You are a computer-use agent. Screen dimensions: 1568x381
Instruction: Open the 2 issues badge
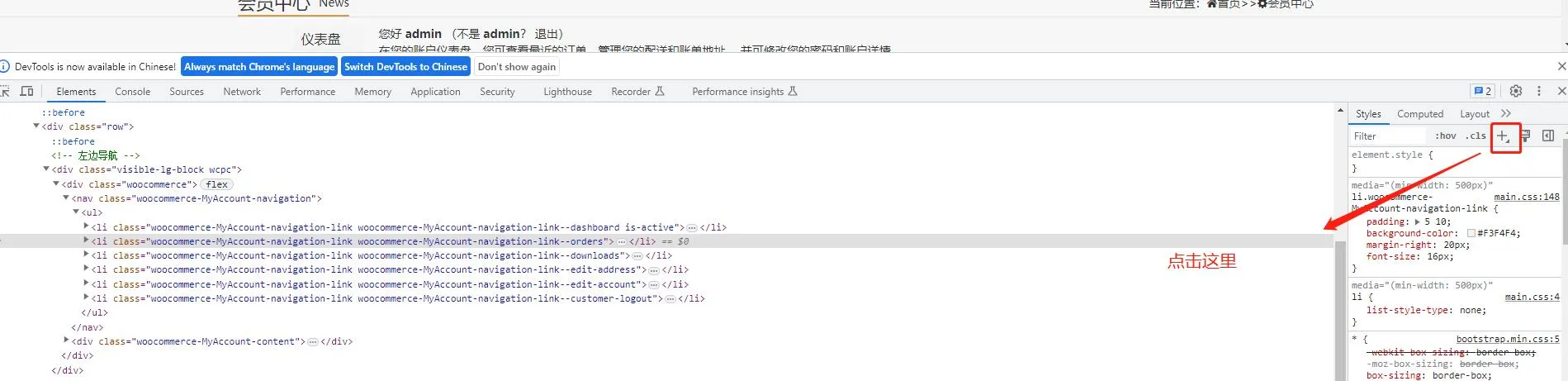point(1483,91)
